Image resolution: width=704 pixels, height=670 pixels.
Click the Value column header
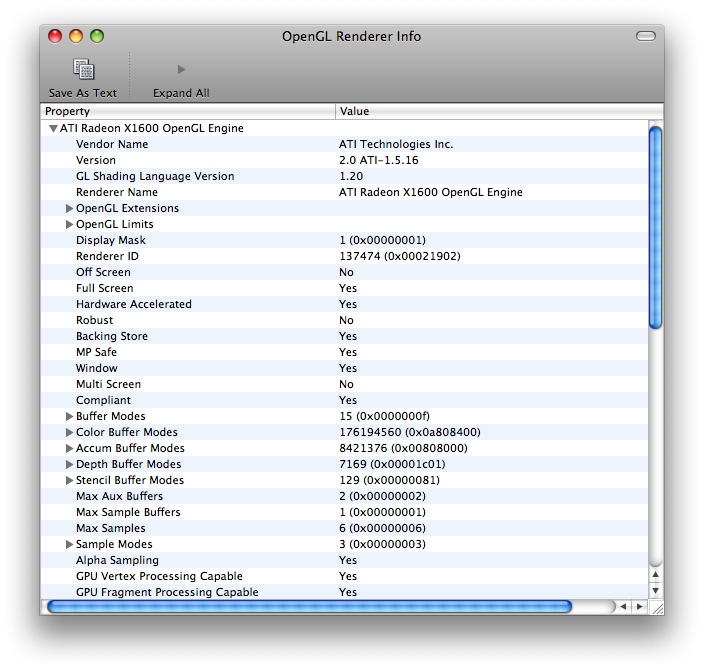tap(490, 112)
